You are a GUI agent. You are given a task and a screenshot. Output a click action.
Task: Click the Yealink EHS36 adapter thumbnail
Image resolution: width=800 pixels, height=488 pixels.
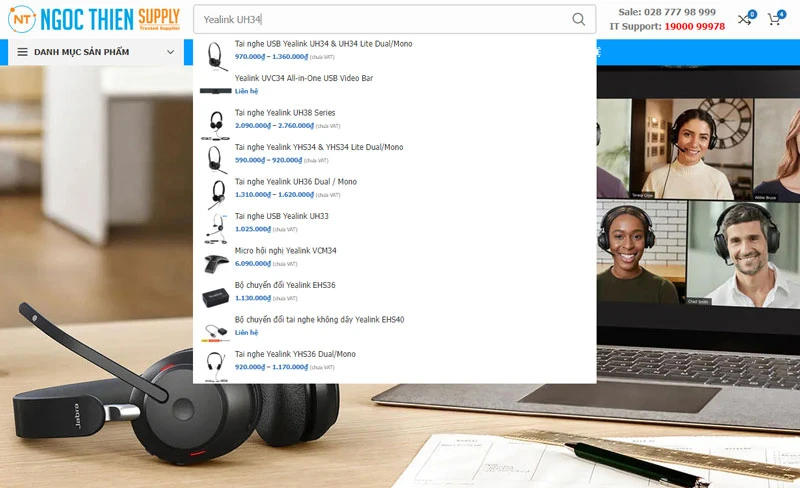[215, 295]
